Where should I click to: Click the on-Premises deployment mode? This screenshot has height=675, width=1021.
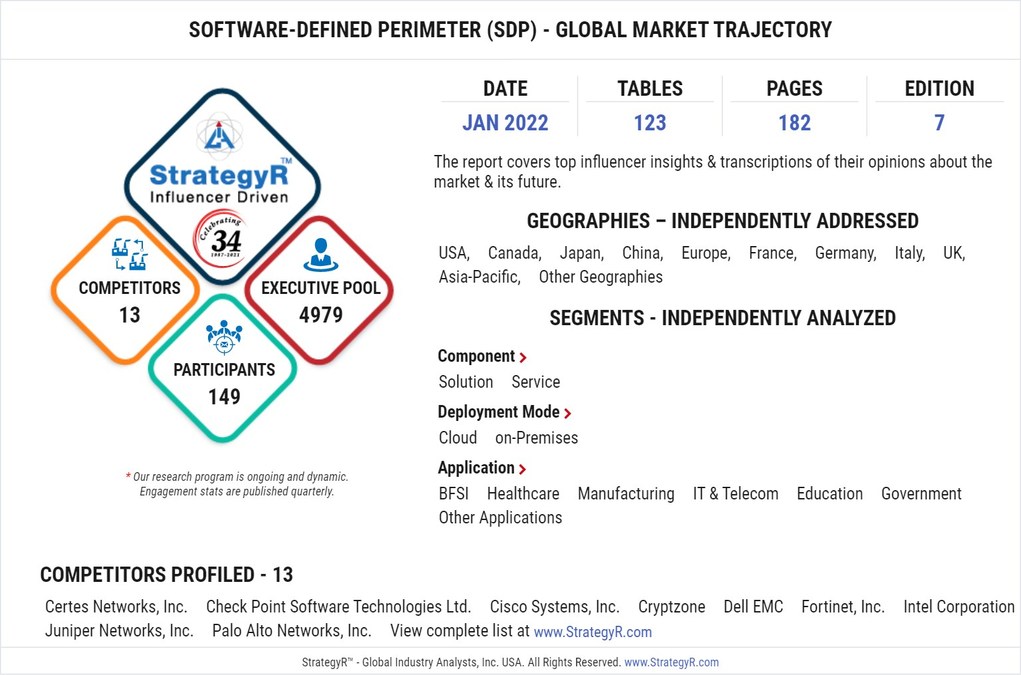537,438
